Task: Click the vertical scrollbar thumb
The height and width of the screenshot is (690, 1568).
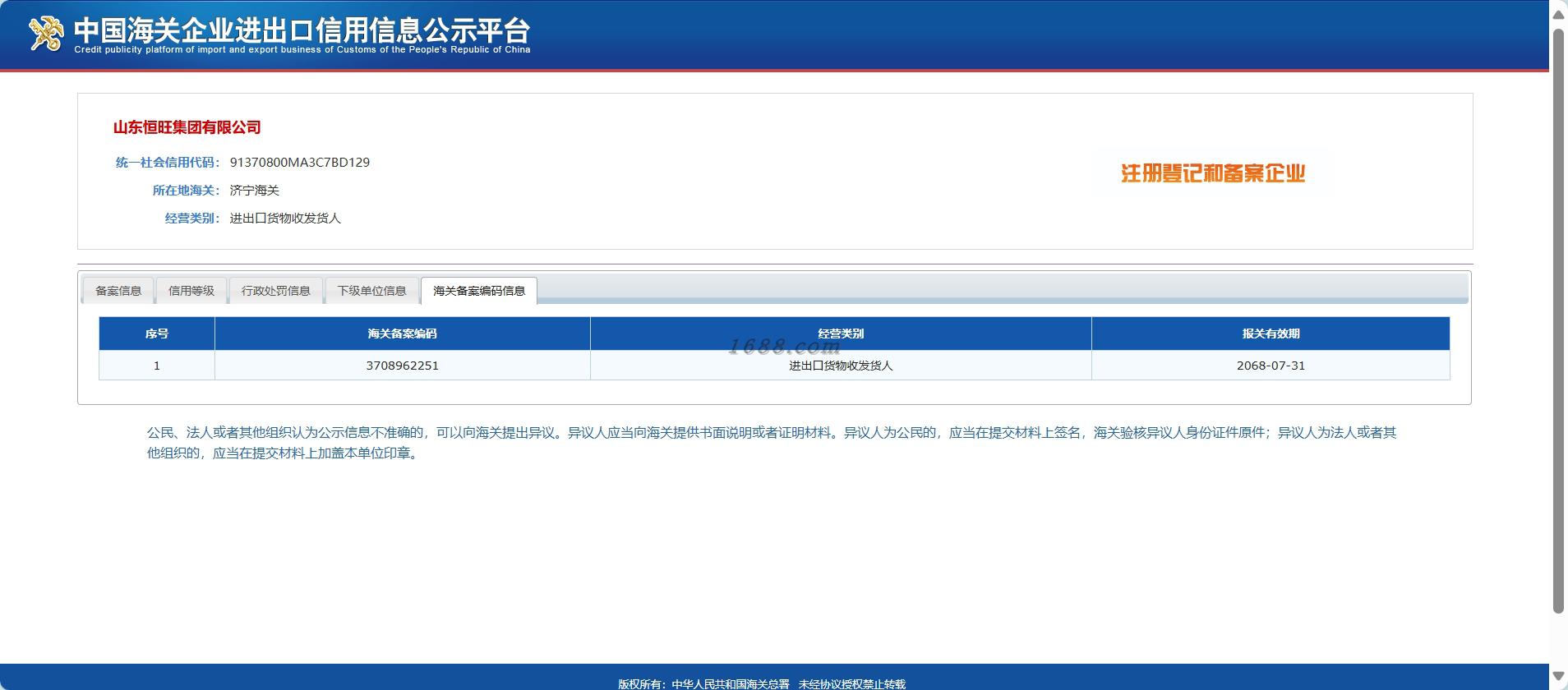Action: [1558, 320]
